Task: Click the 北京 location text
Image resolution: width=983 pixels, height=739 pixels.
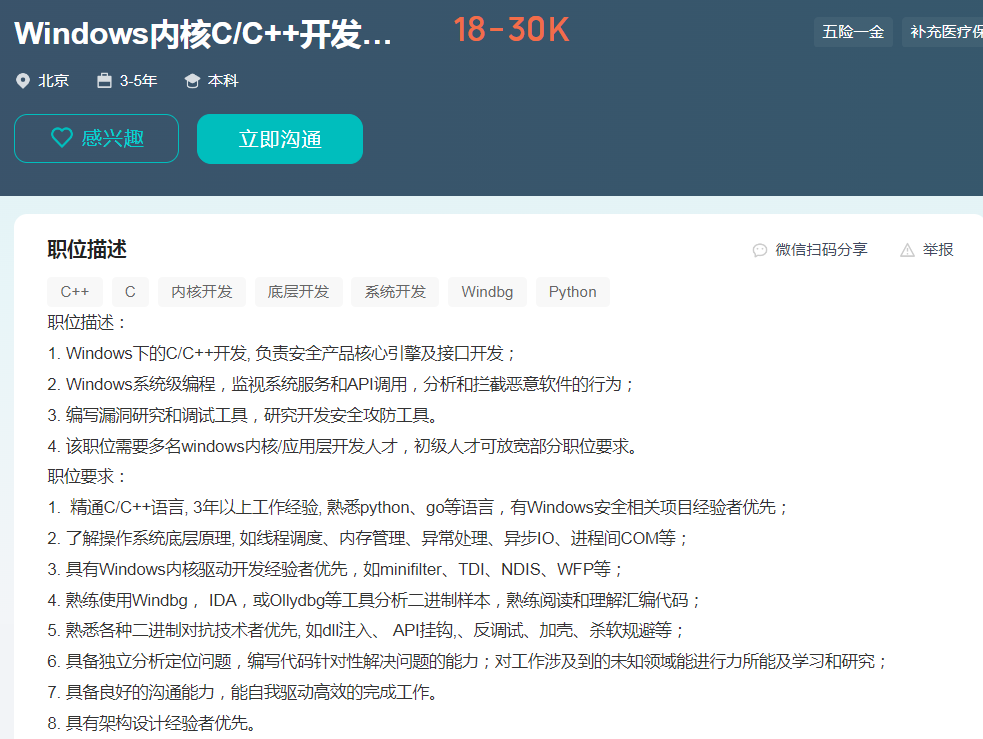Action: click(x=53, y=81)
